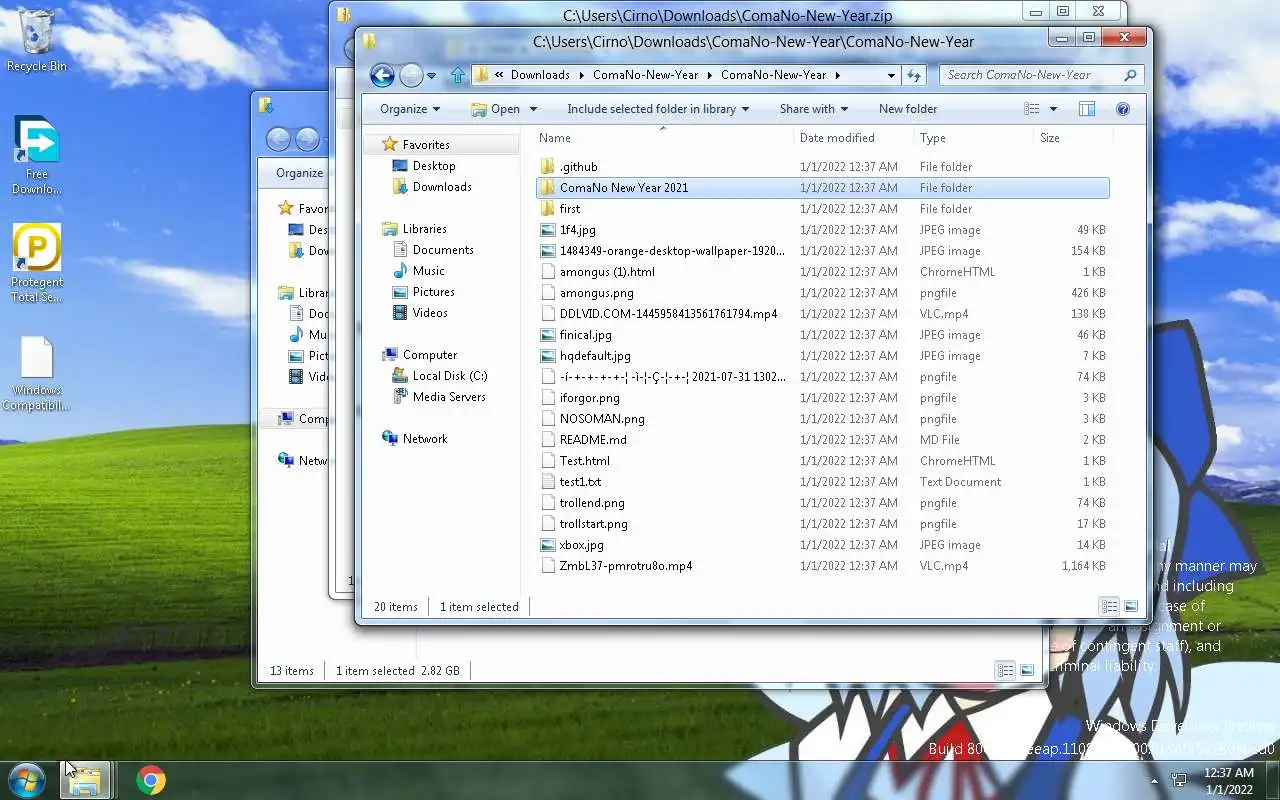1280x800 pixels.
Task: Open the Videos library
Action: [x=430, y=313]
